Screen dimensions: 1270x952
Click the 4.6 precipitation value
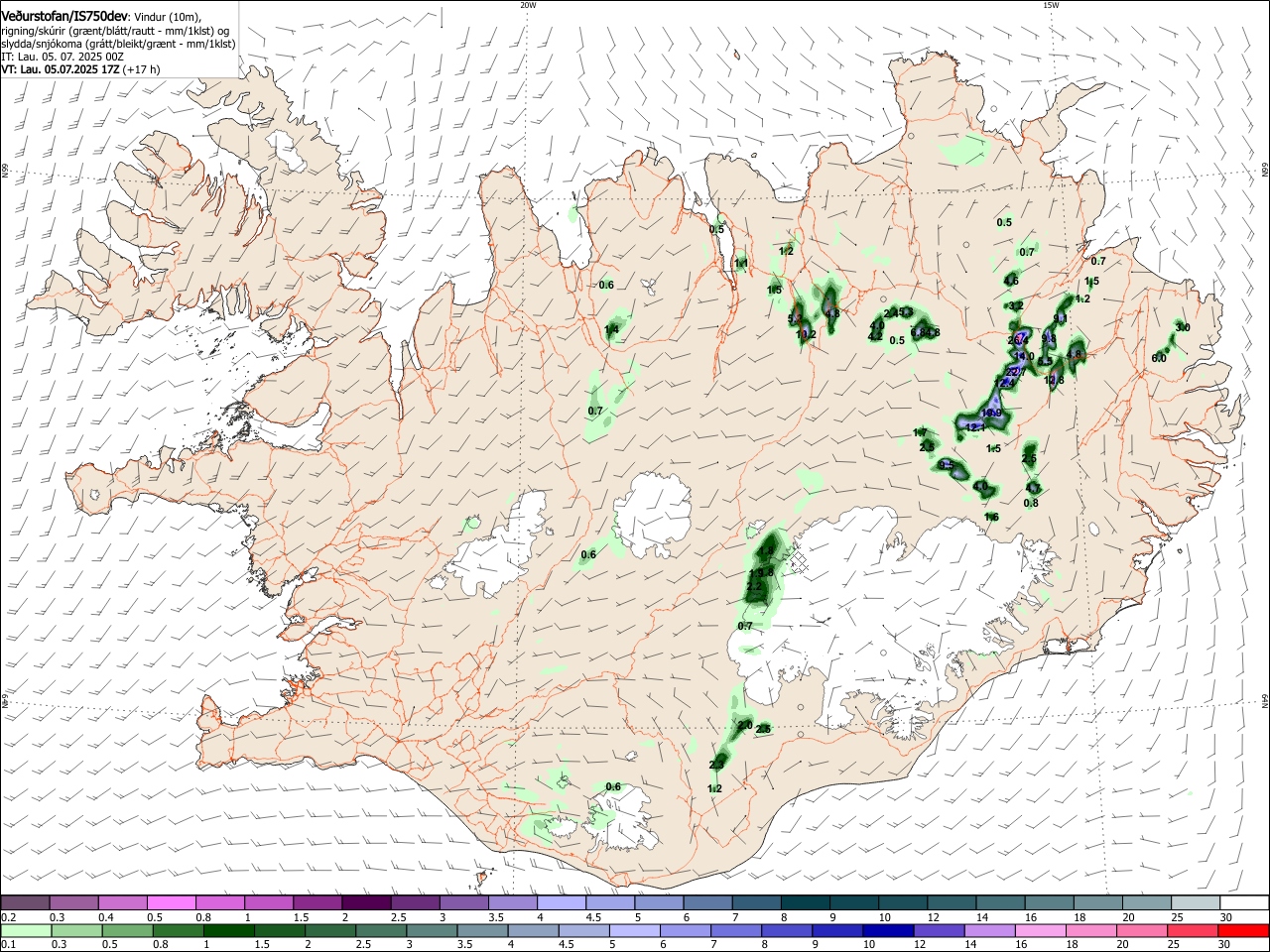1011,281
